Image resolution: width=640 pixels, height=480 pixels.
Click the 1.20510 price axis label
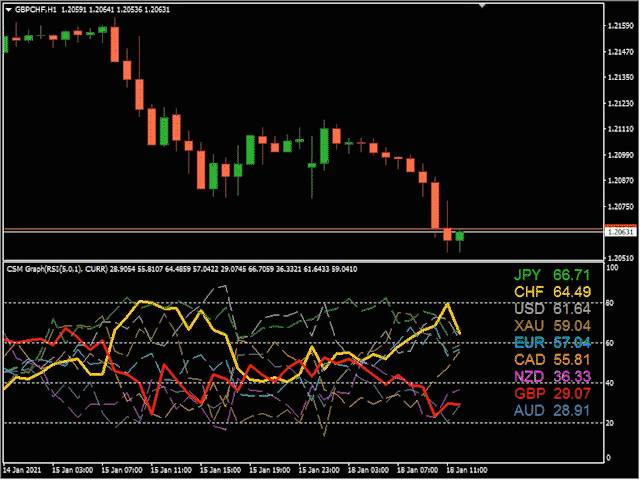click(x=620, y=258)
